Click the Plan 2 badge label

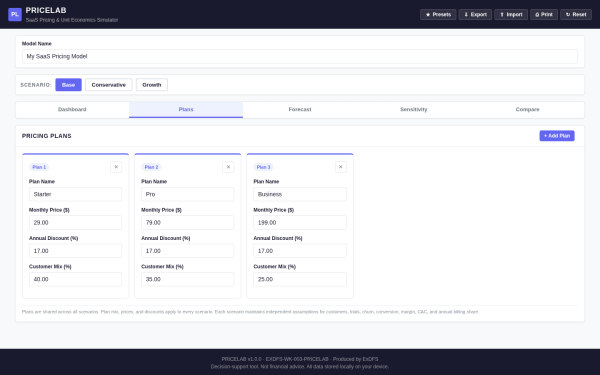tap(151, 167)
